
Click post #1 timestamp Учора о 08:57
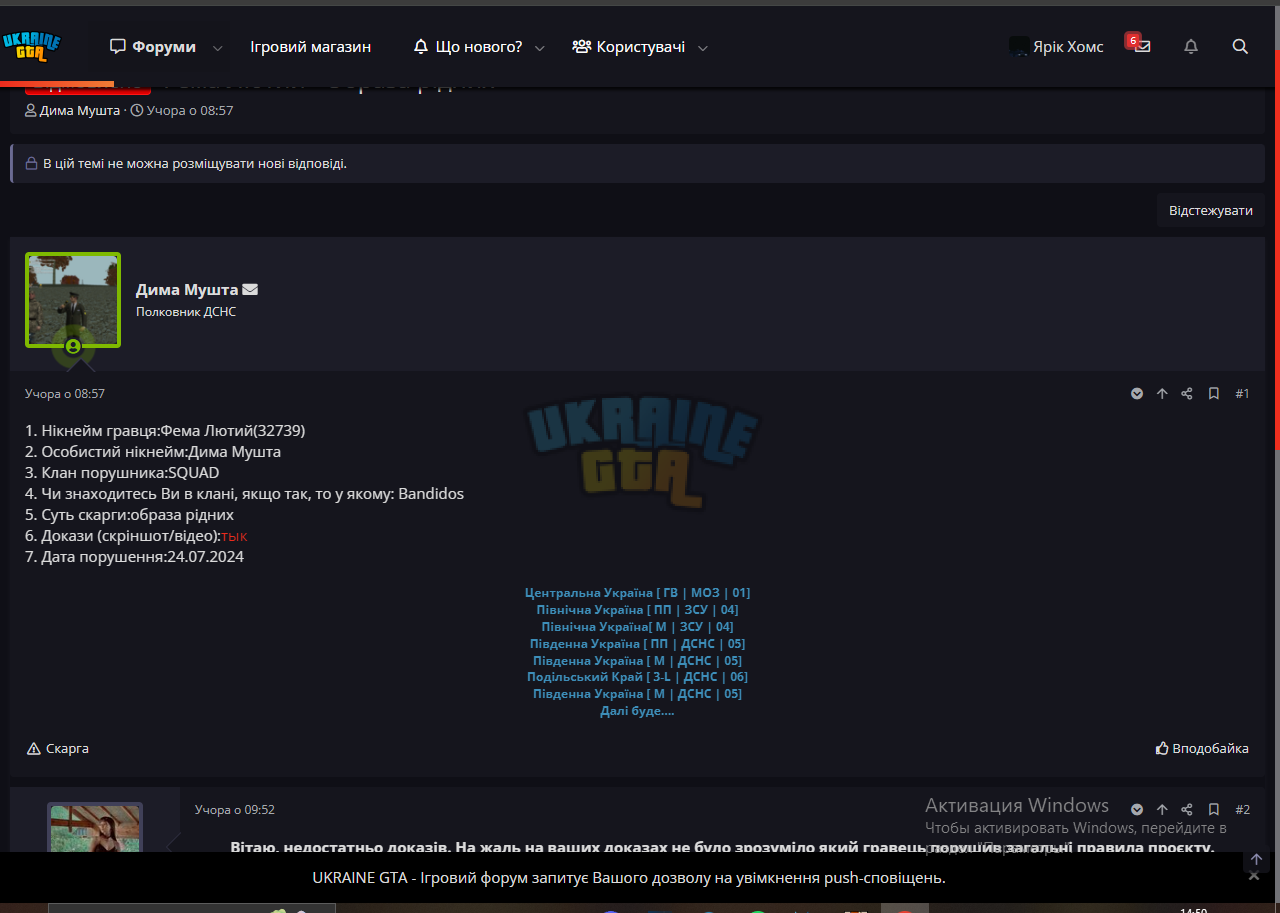click(65, 394)
